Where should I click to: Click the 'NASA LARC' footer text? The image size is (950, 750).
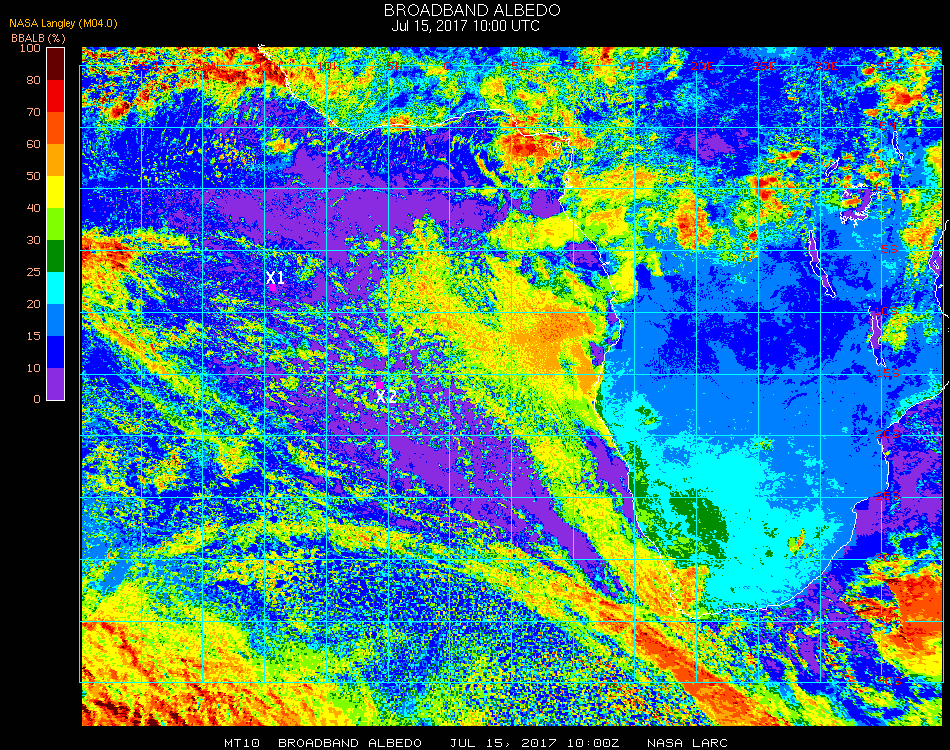tap(687, 743)
